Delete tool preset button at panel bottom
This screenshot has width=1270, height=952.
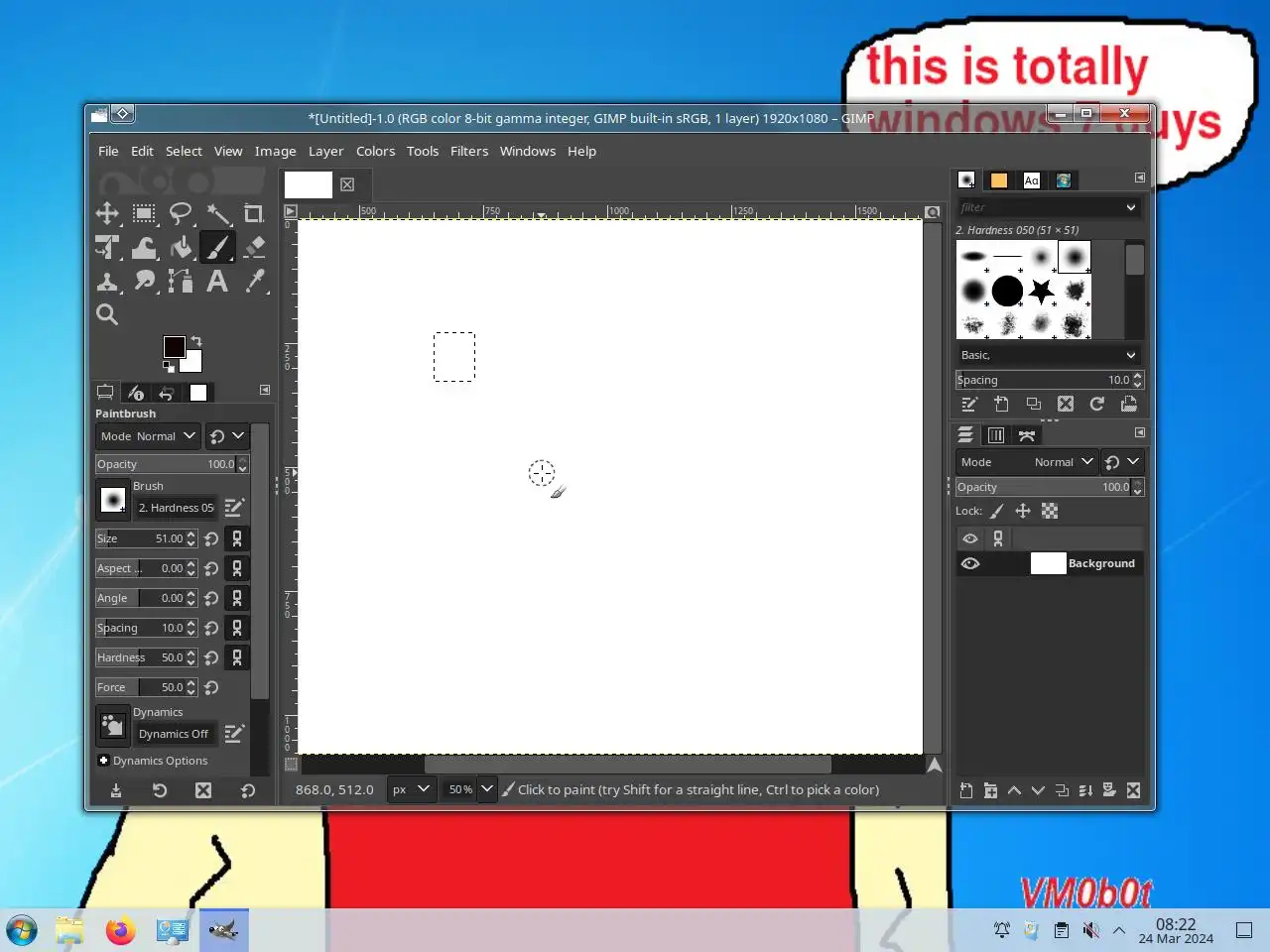(203, 790)
